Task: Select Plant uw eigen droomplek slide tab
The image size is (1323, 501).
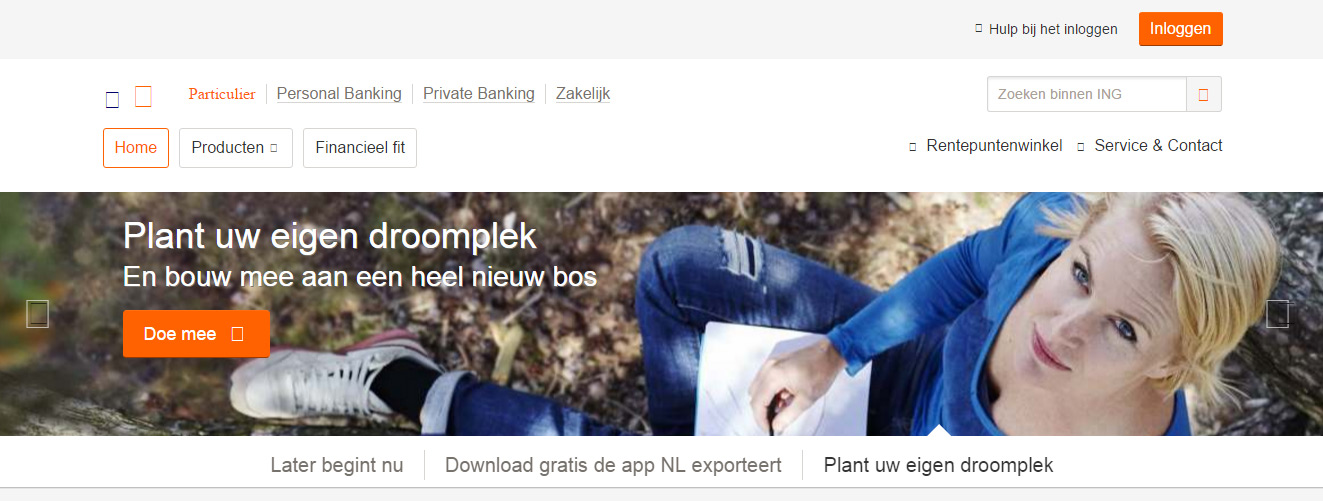Action: tap(938, 465)
